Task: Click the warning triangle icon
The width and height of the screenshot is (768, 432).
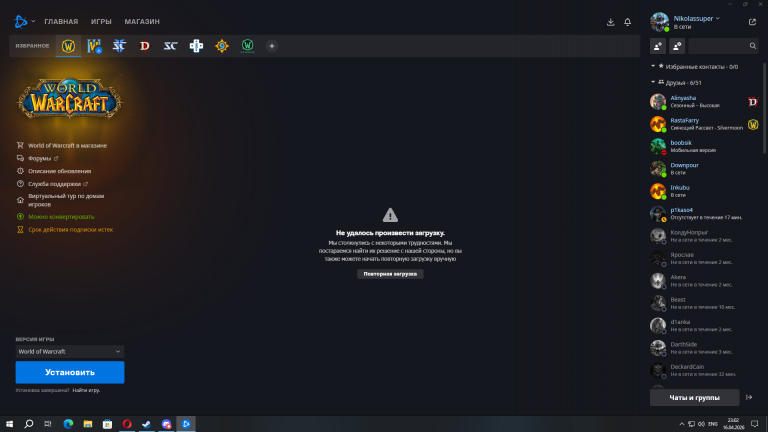Action: coord(390,215)
